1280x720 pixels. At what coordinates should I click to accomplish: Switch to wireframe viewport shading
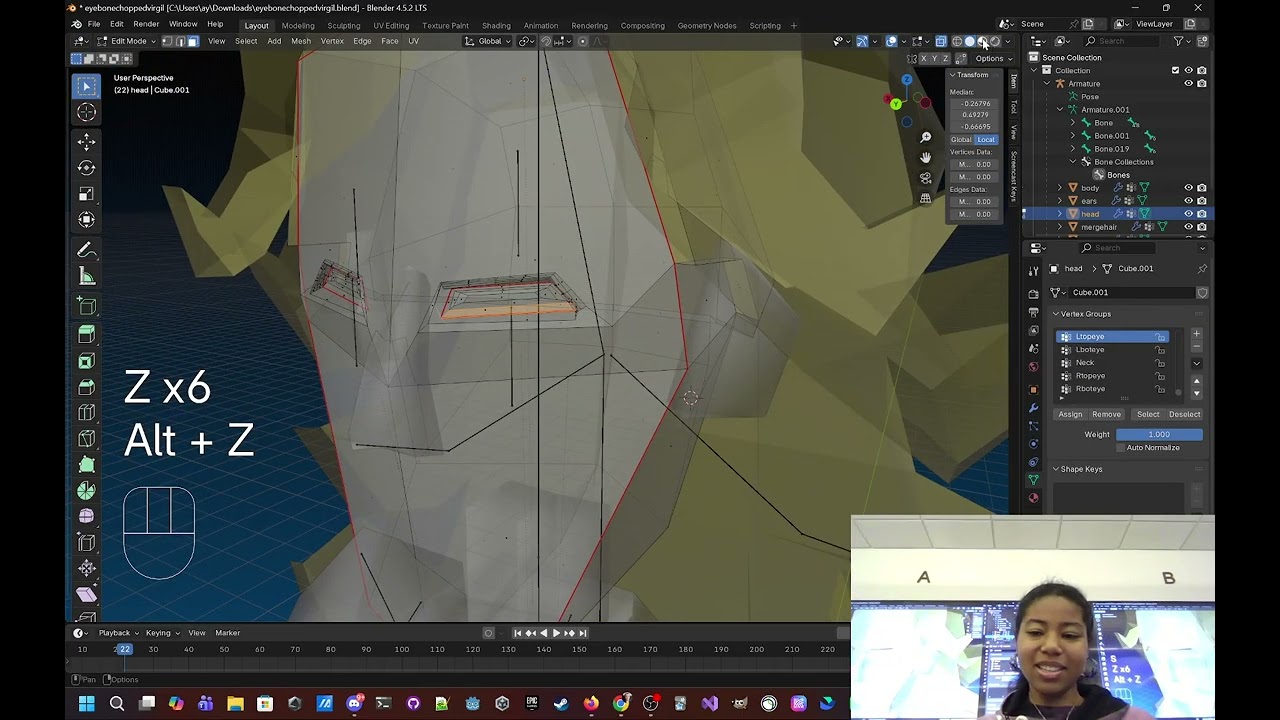point(957,41)
